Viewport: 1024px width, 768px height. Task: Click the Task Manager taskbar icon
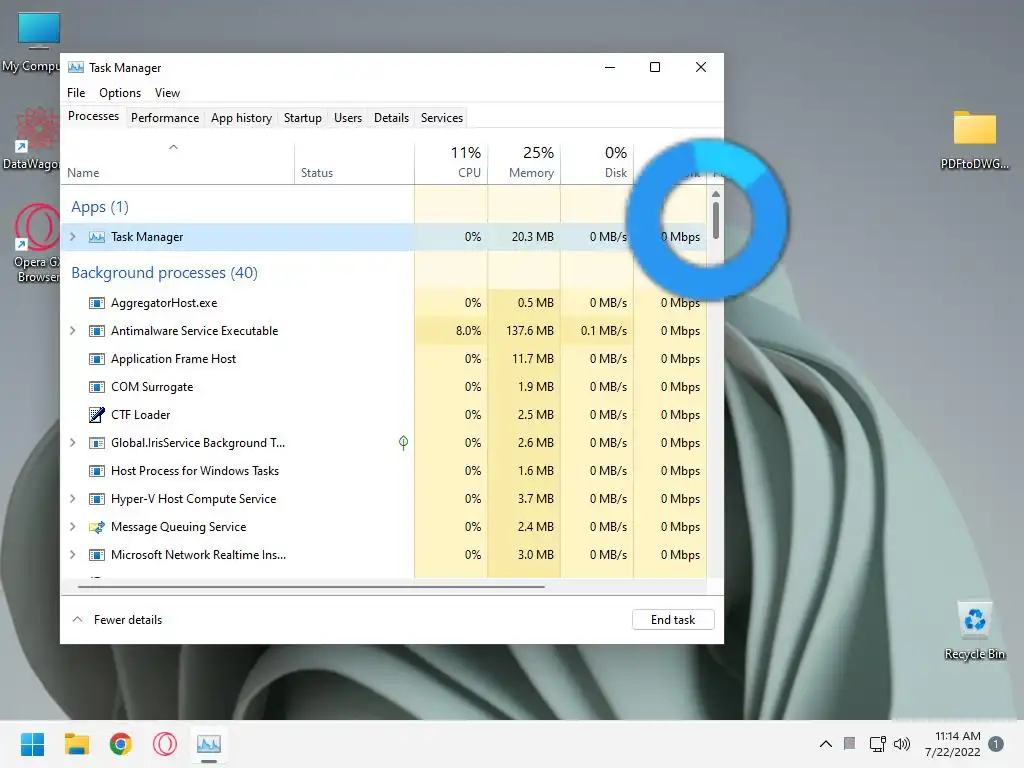click(x=209, y=744)
